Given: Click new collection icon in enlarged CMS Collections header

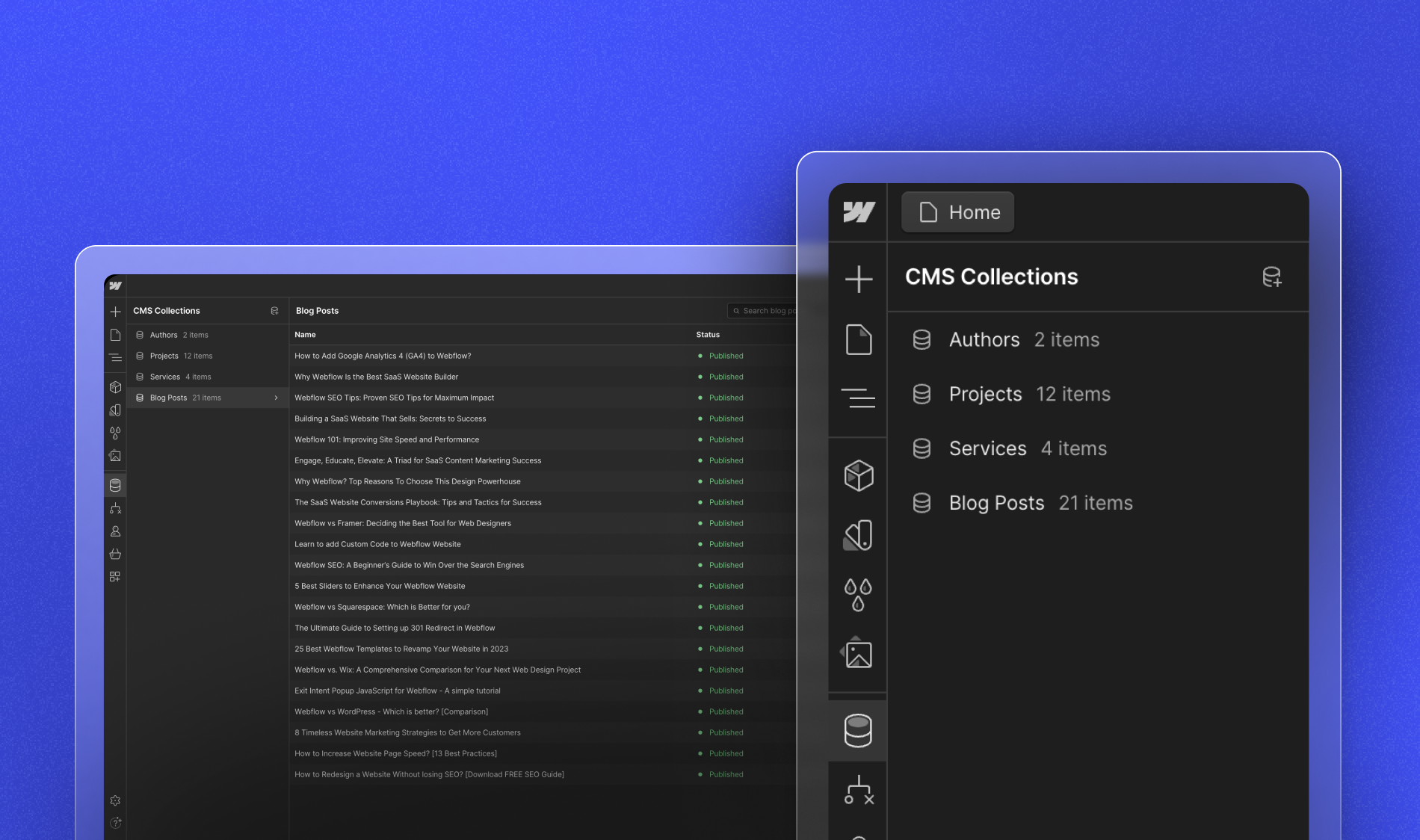Looking at the screenshot, I should pos(1272,277).
